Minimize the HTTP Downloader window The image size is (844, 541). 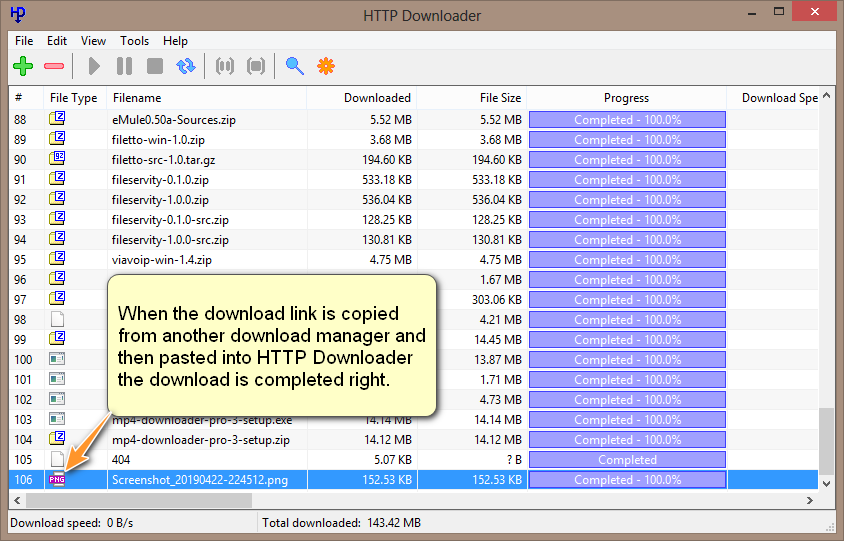coord(752,12)
